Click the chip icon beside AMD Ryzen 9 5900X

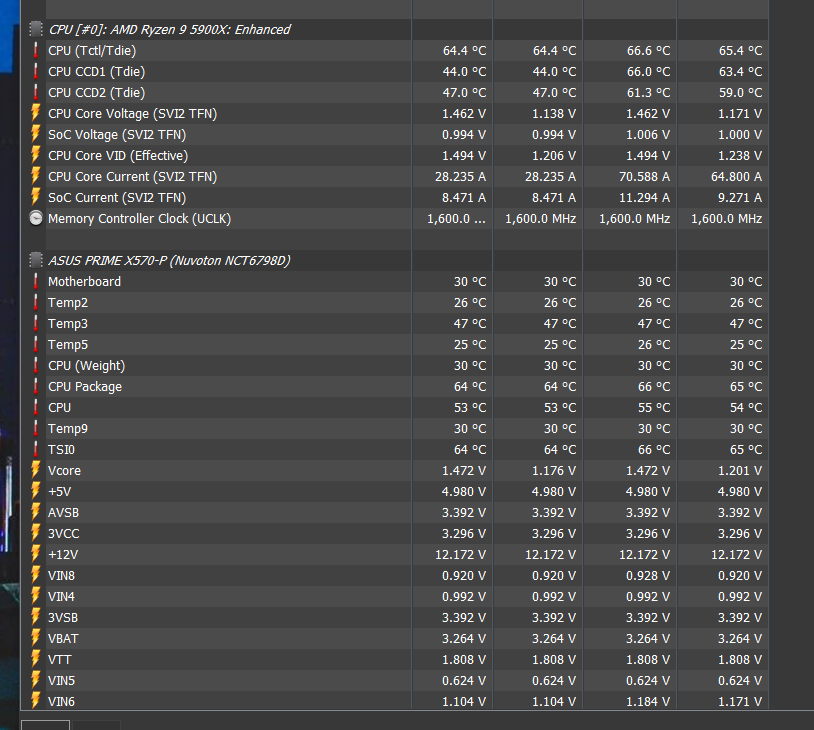[x=36, y=29]
